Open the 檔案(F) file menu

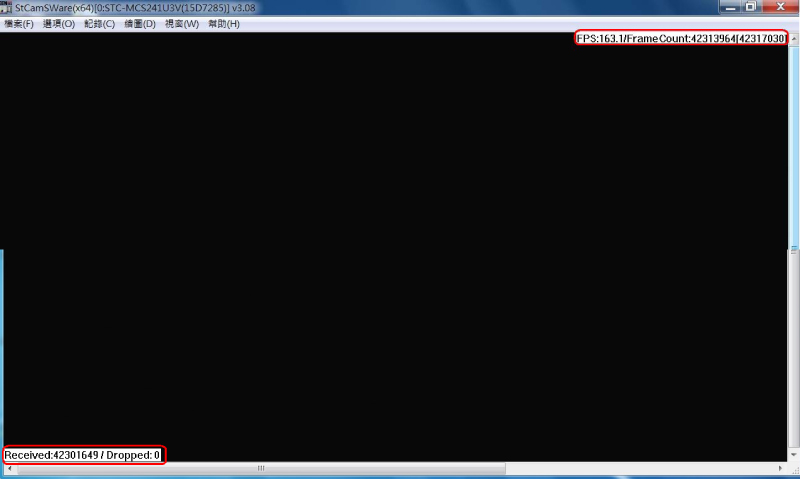pos(19,24)
